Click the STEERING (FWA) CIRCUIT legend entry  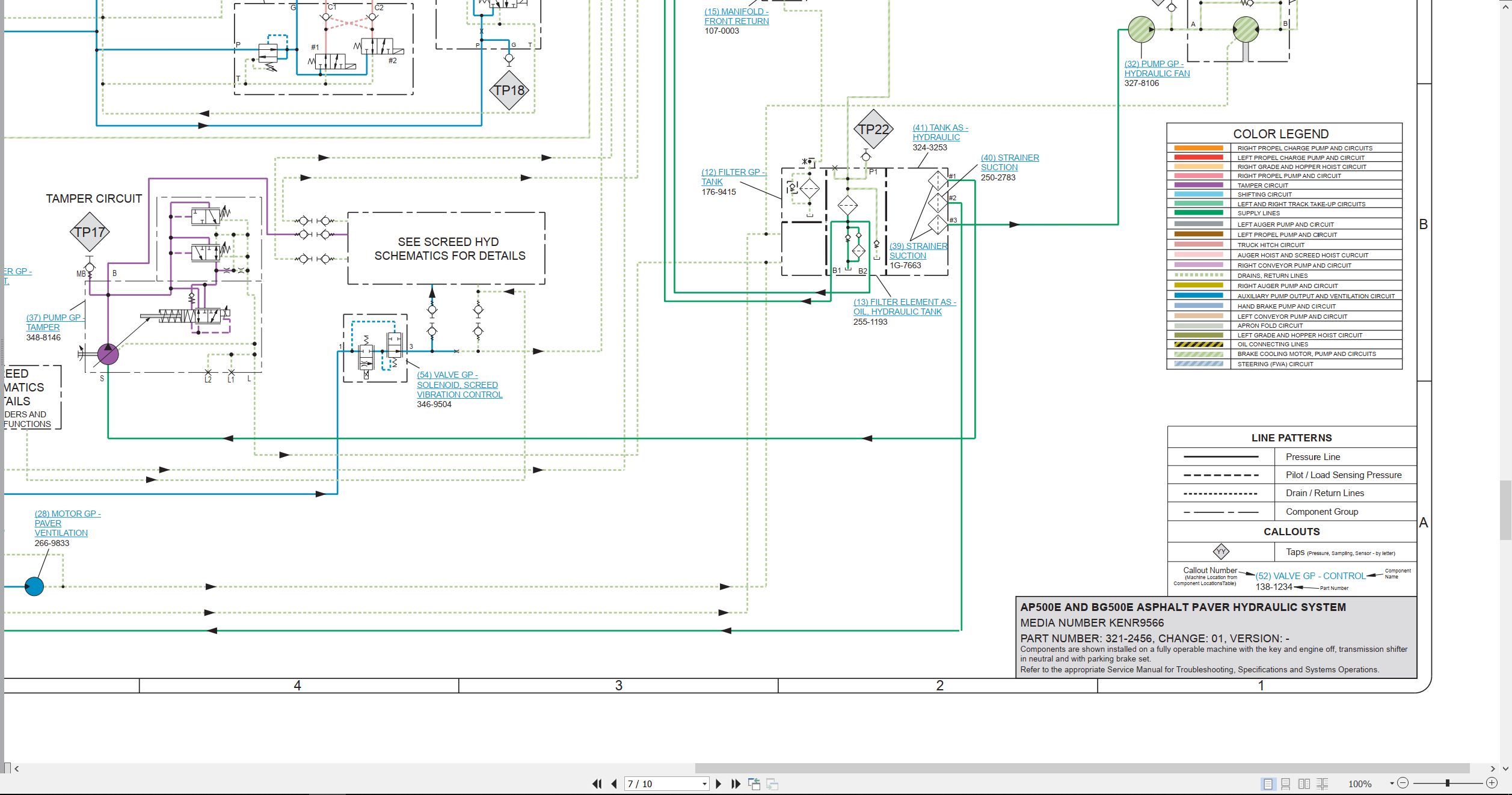[1284, 364]
